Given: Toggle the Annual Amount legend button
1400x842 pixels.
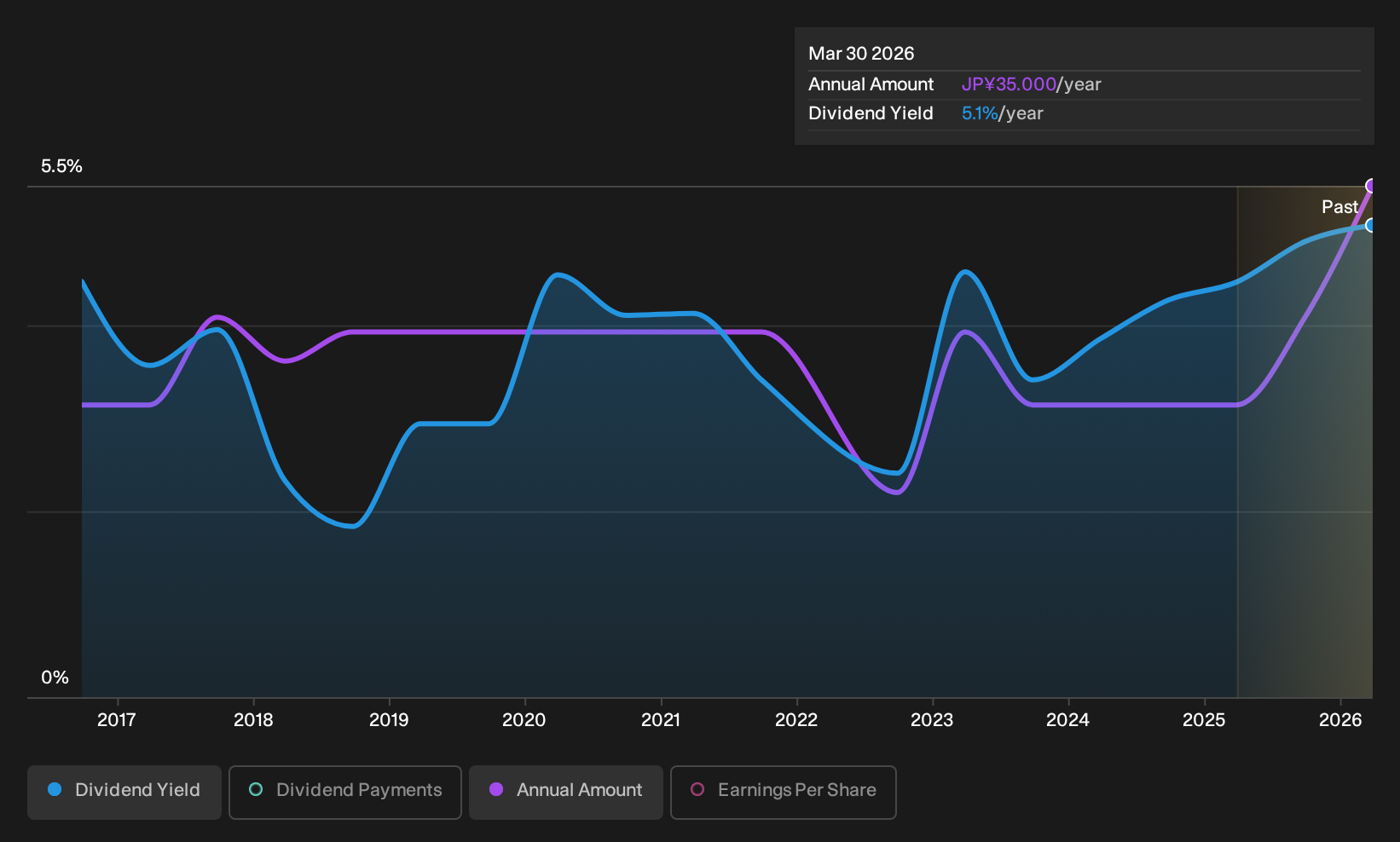Looking at the screenshot, I should coord(566,792).
